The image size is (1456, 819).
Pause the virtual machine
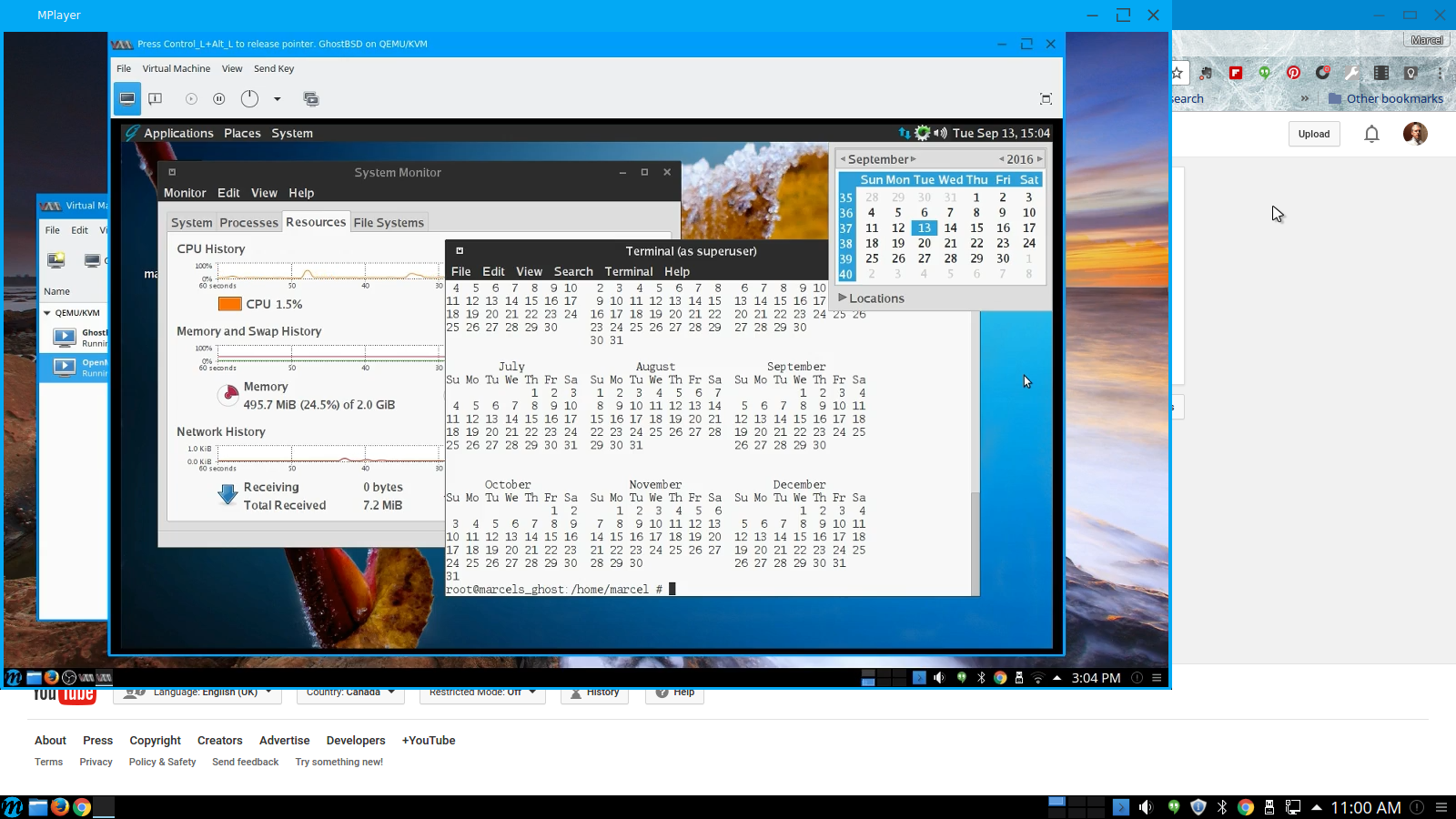(219, 98)
